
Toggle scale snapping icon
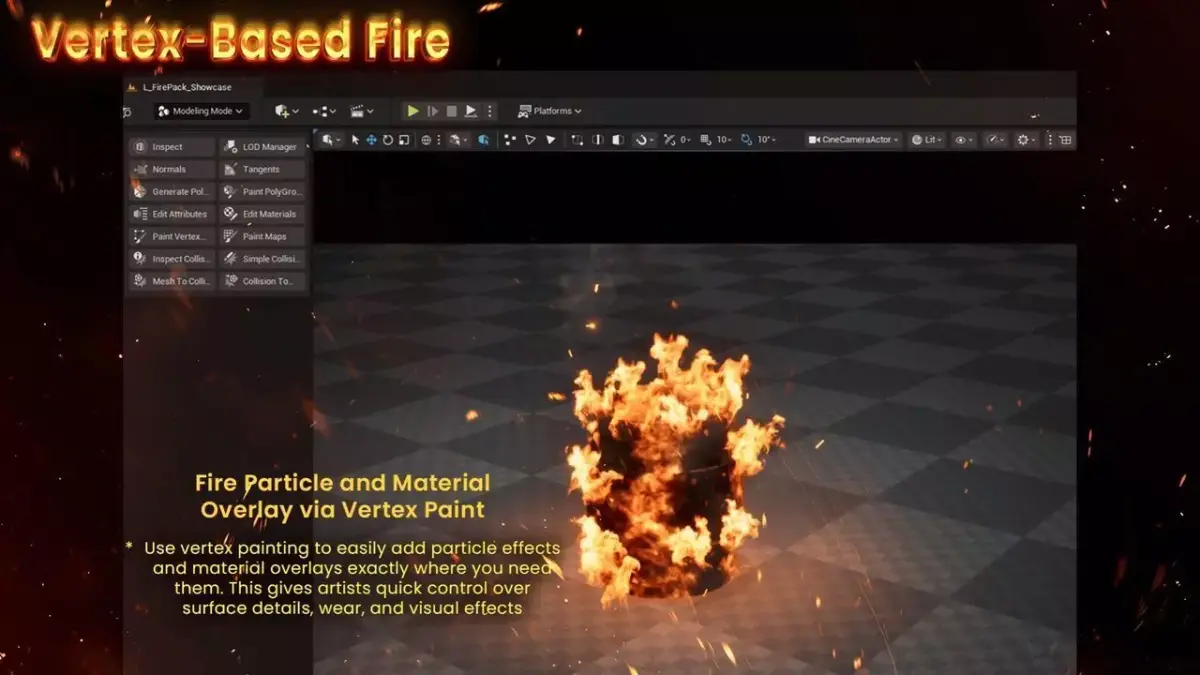(670, 140)
